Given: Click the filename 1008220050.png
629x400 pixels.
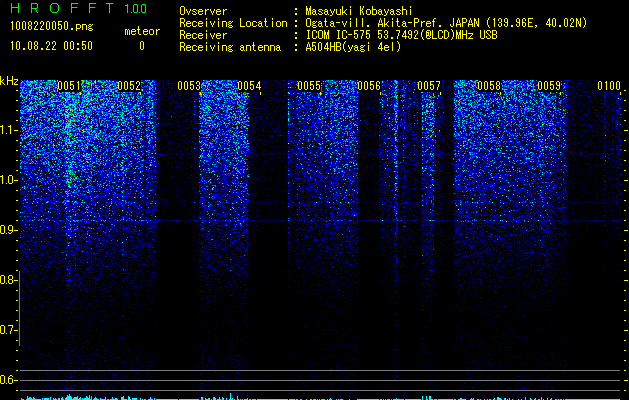Looking at the screenshot, I should [x=52, y=26].
